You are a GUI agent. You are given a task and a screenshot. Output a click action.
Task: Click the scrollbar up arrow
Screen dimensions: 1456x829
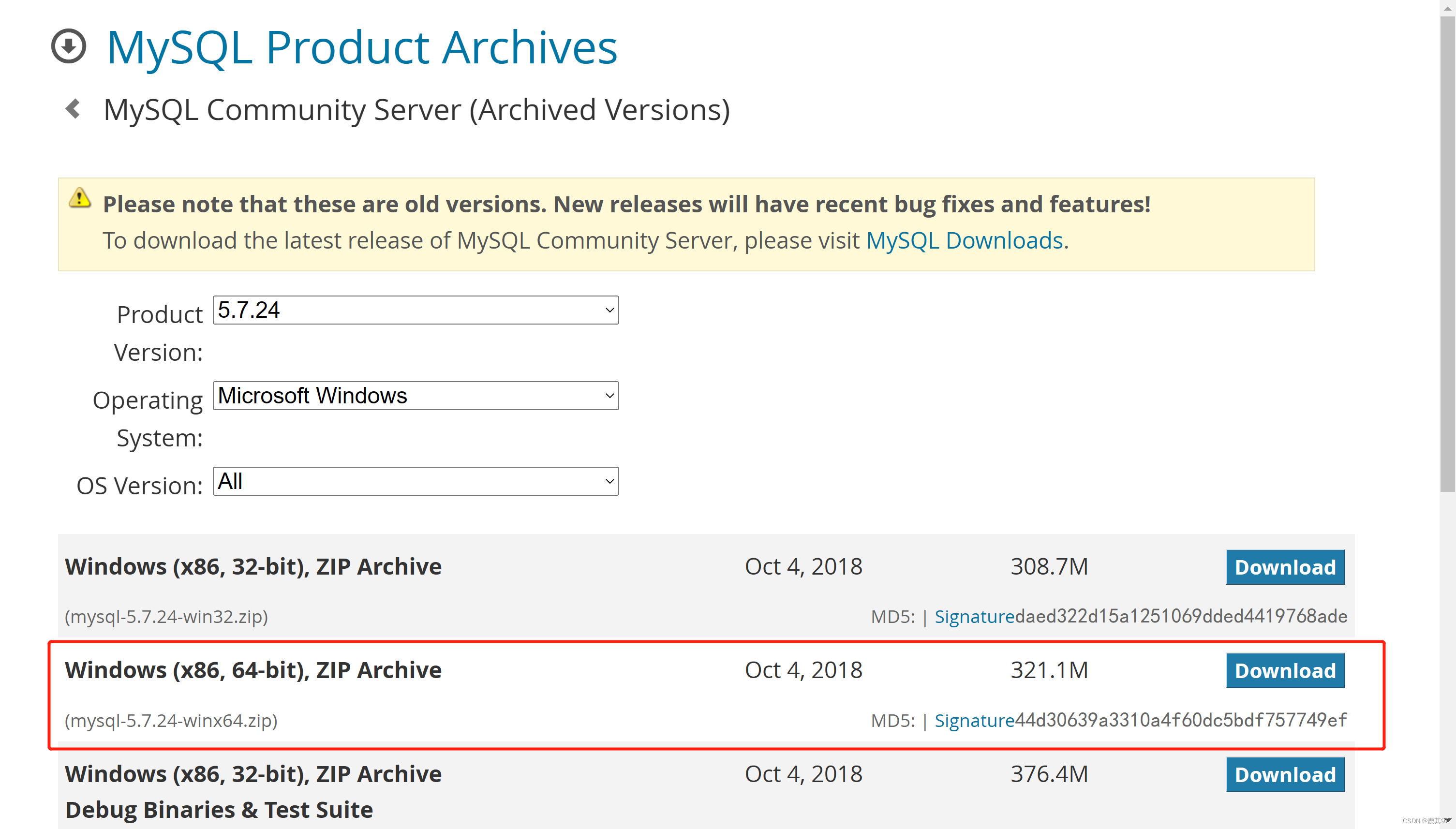click(1447, 8)
